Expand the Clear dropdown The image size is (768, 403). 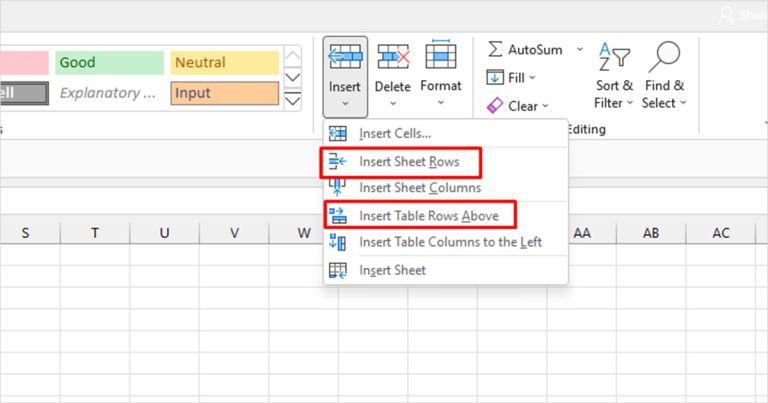coord(545,106)
